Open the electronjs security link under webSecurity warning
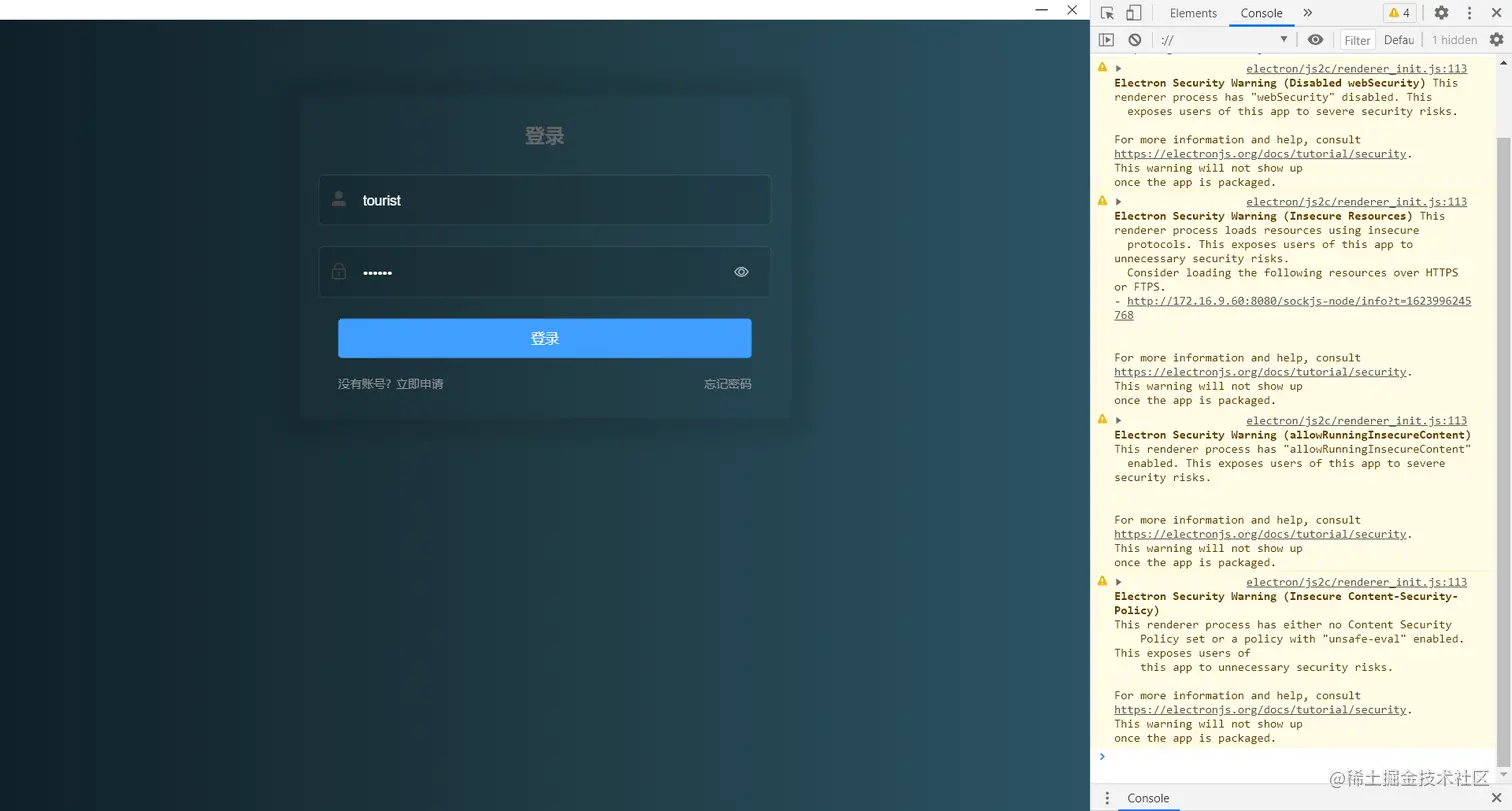Viewport: 1512px width, 811px height. pos(1261,154)
